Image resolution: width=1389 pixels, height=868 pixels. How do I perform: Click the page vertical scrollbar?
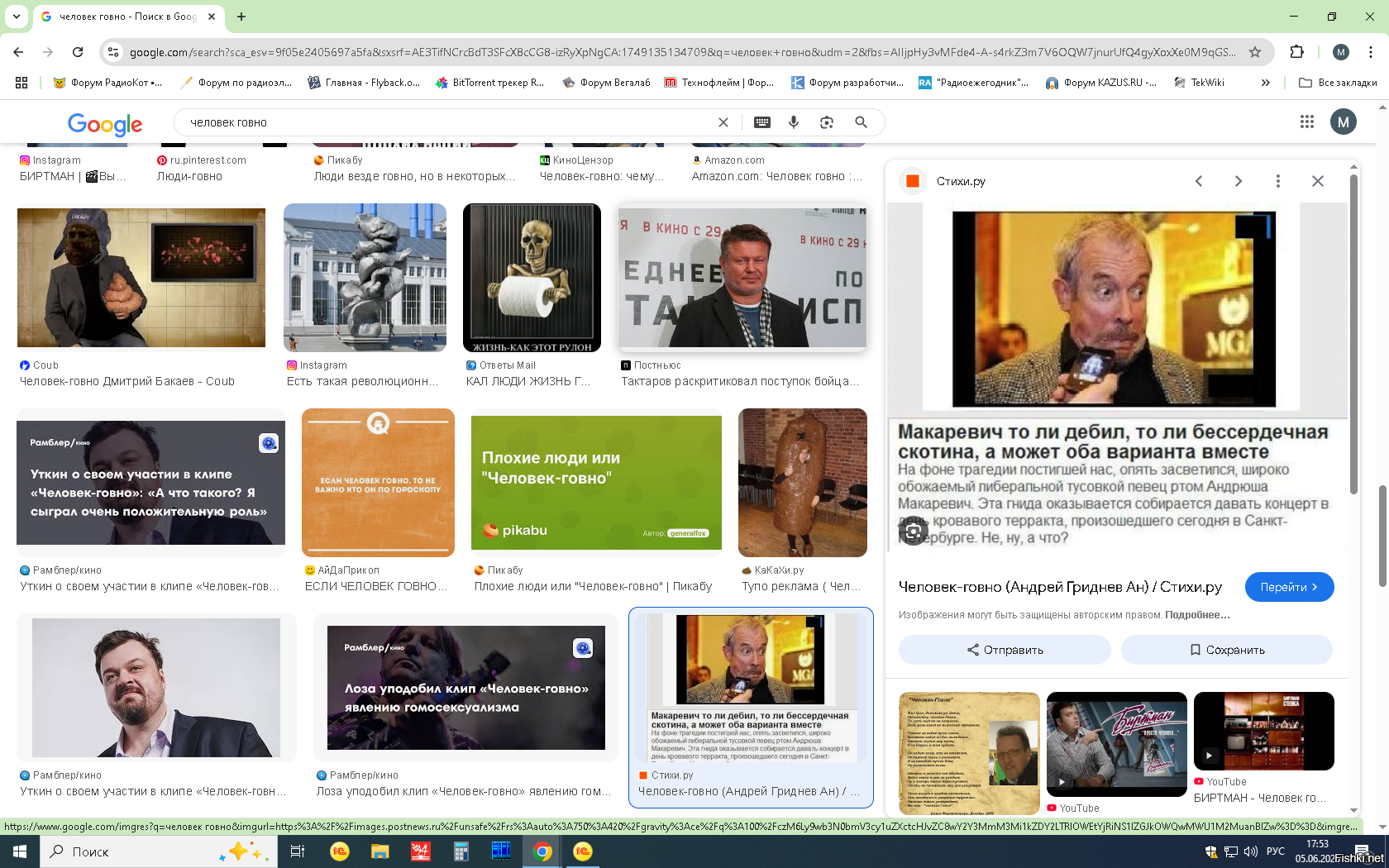1382,536
